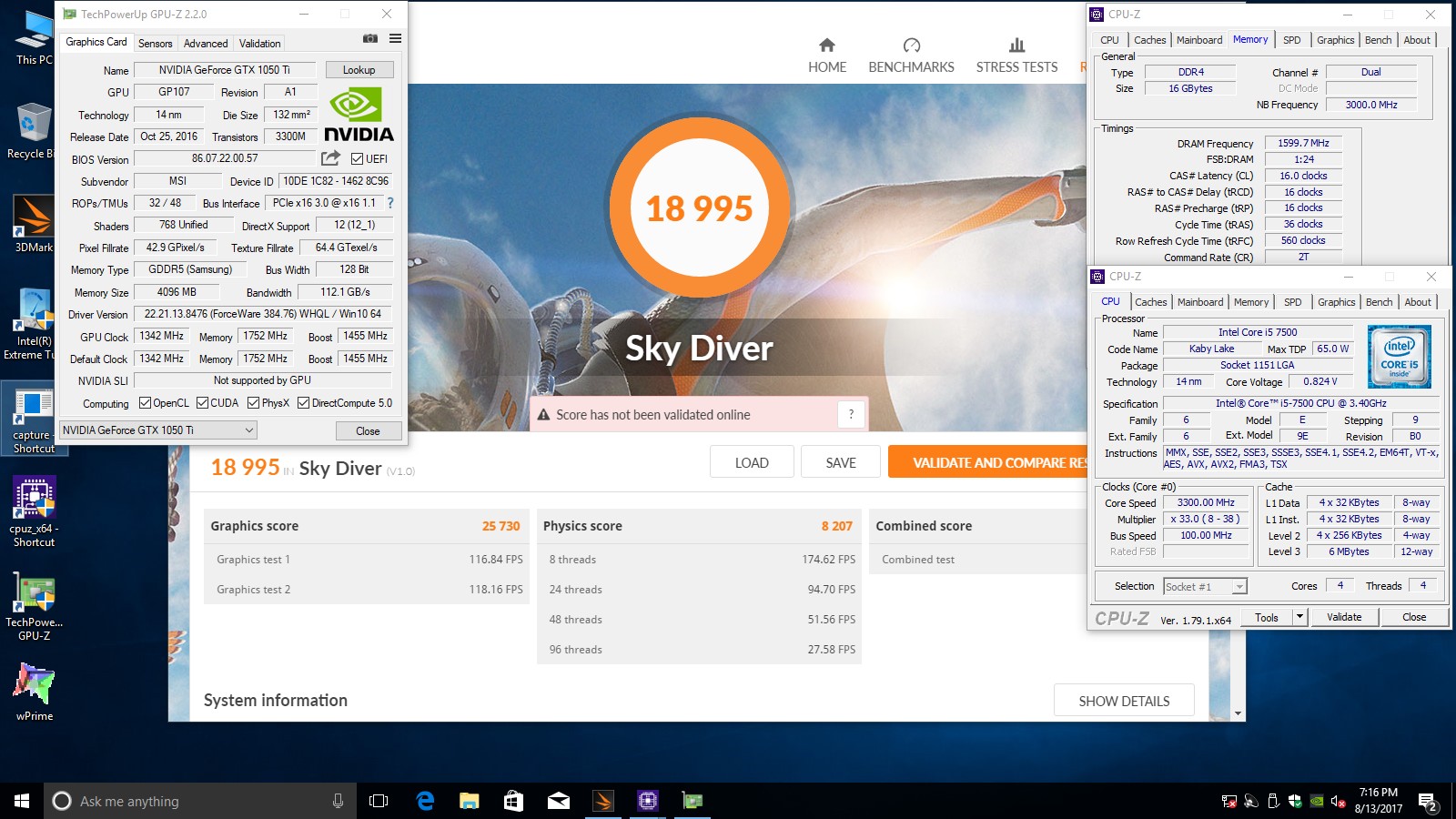The image size is (1456, 819).
Task: Open Mail app from taskbar
Action: tap(558, 801)
